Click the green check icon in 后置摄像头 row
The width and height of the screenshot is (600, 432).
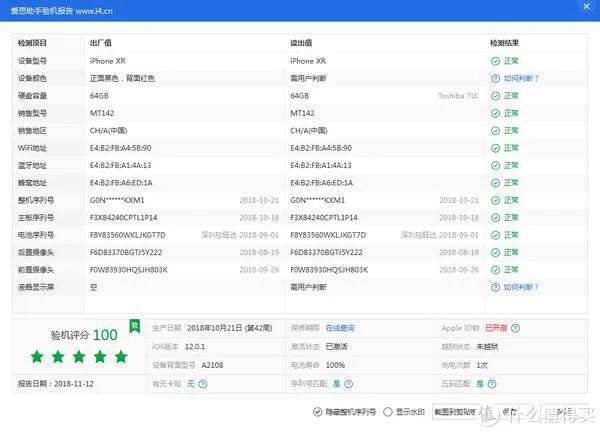(x=495, y=253)
